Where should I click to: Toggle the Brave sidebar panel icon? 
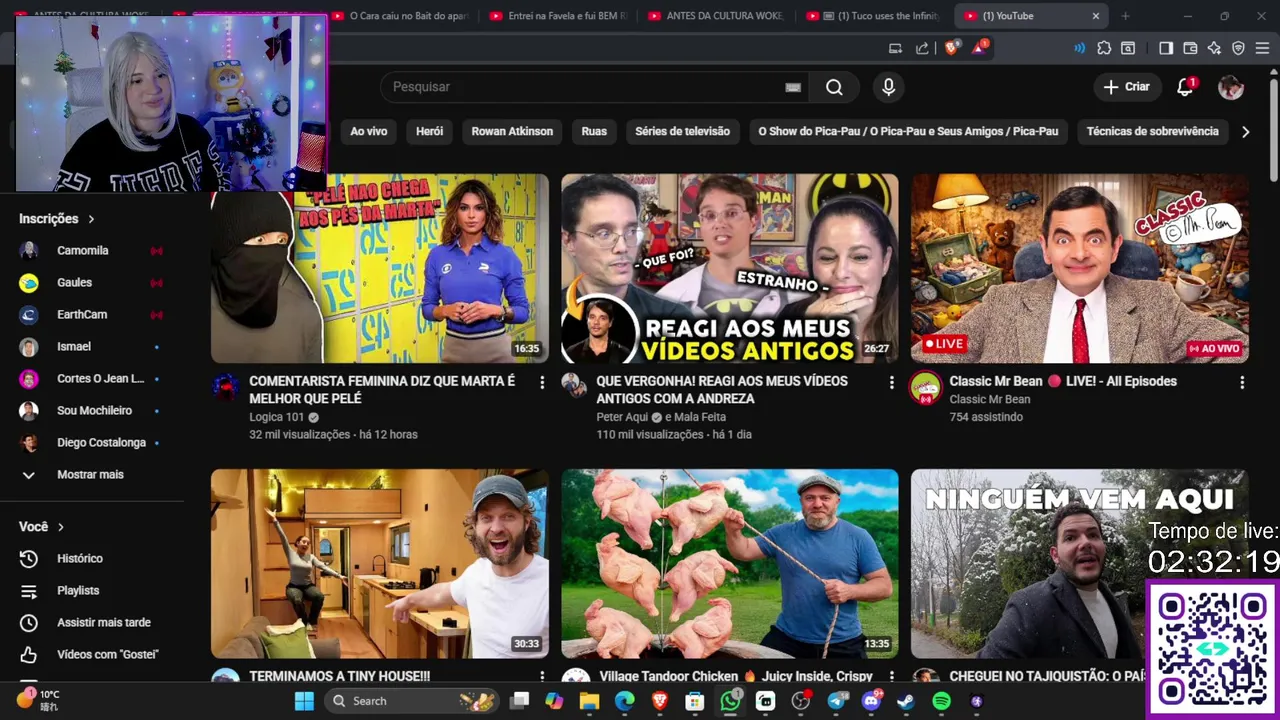point(1166,48)
